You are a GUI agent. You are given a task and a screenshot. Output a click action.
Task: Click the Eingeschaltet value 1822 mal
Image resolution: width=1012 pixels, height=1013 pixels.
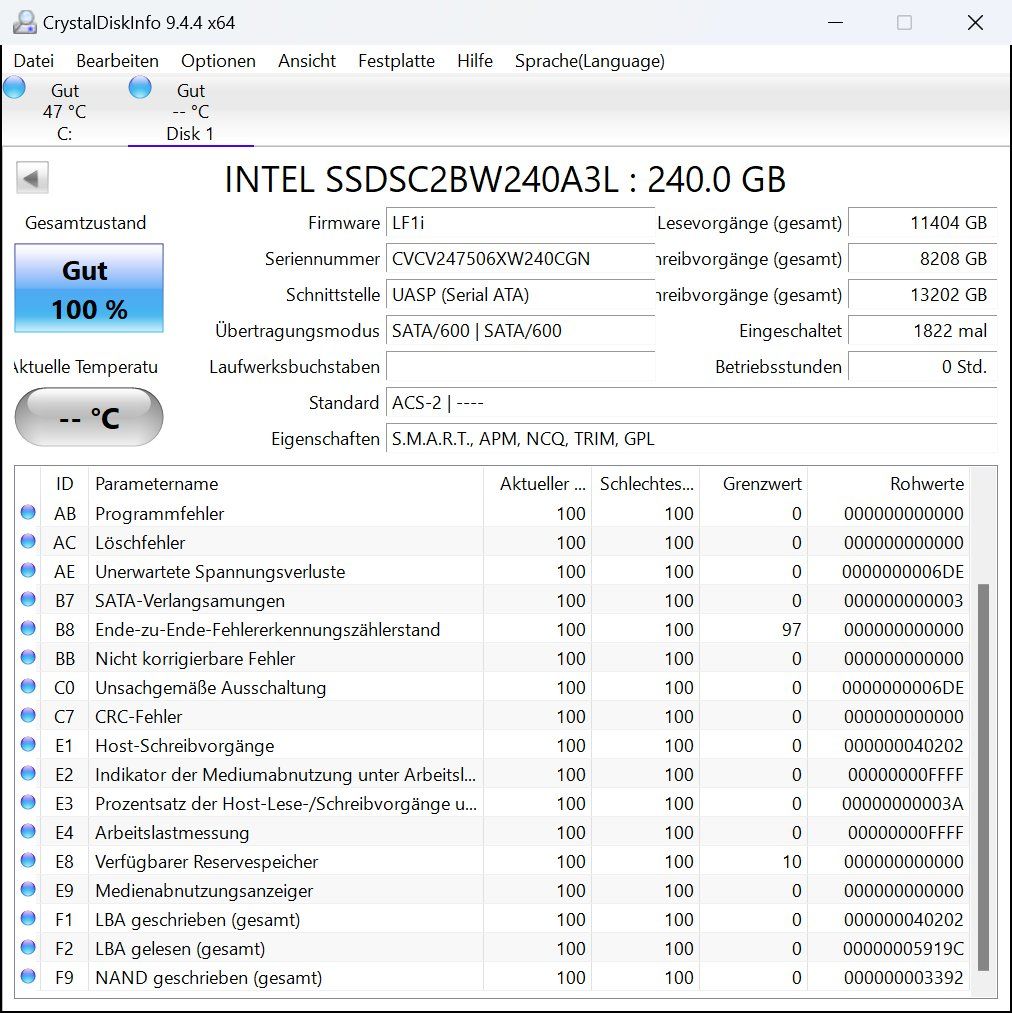[922, 331]
